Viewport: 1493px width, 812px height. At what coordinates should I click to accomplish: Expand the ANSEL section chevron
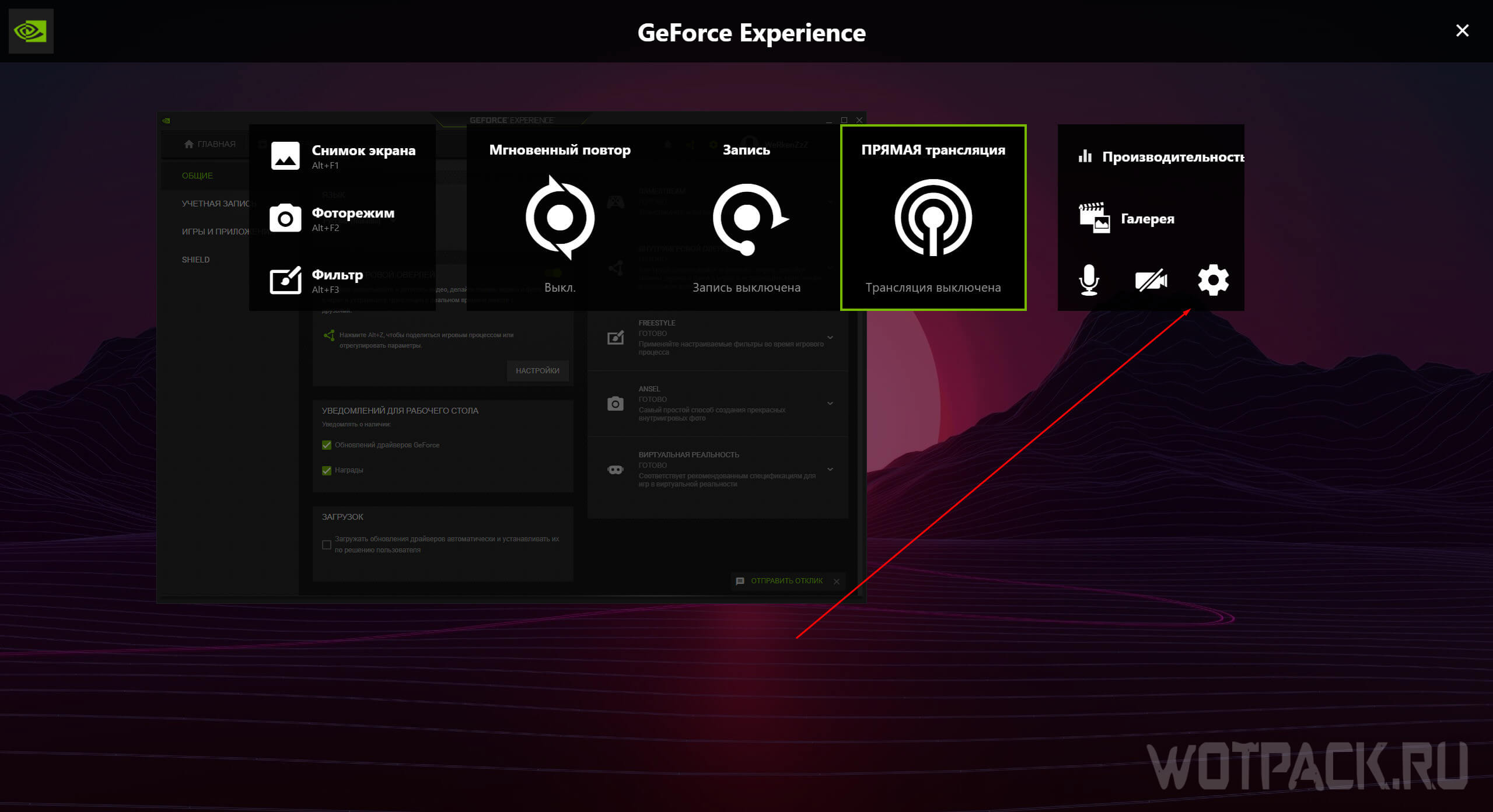point(830,403)
